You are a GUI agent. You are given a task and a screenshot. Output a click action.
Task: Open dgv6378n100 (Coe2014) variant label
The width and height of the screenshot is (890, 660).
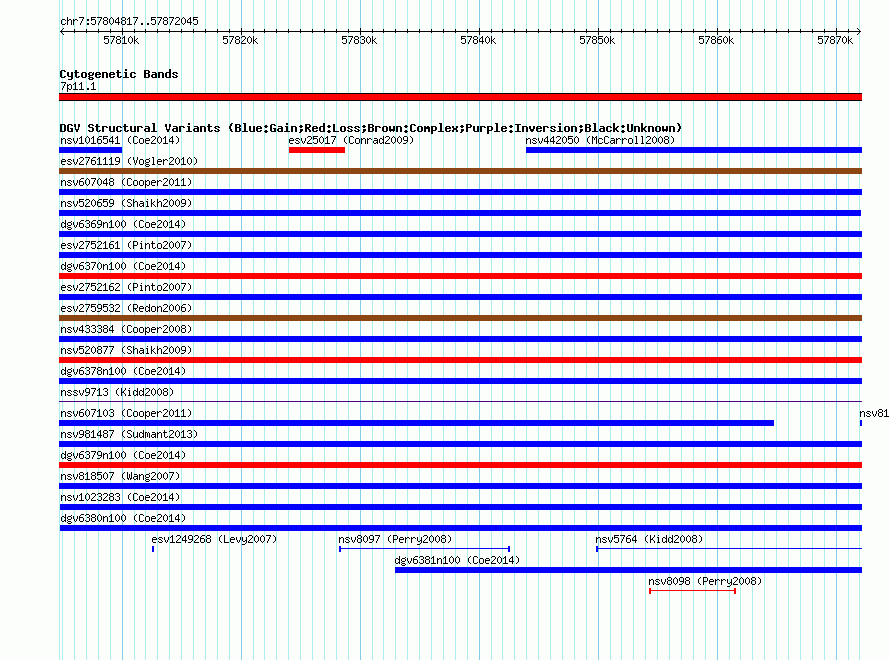point(123,371)
